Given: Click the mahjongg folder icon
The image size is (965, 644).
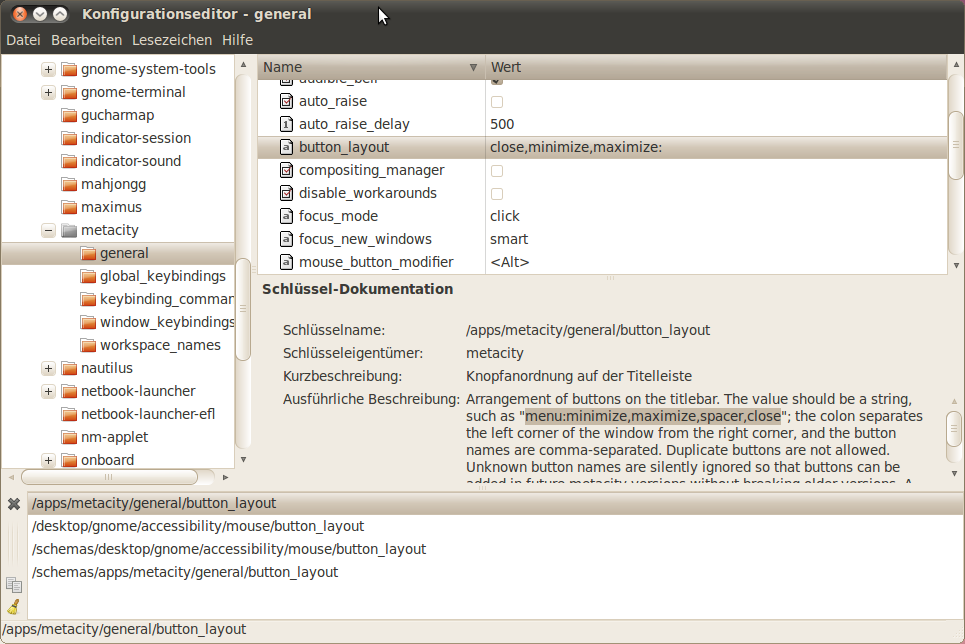Looking at the screenshot, I should click(69, 184).
